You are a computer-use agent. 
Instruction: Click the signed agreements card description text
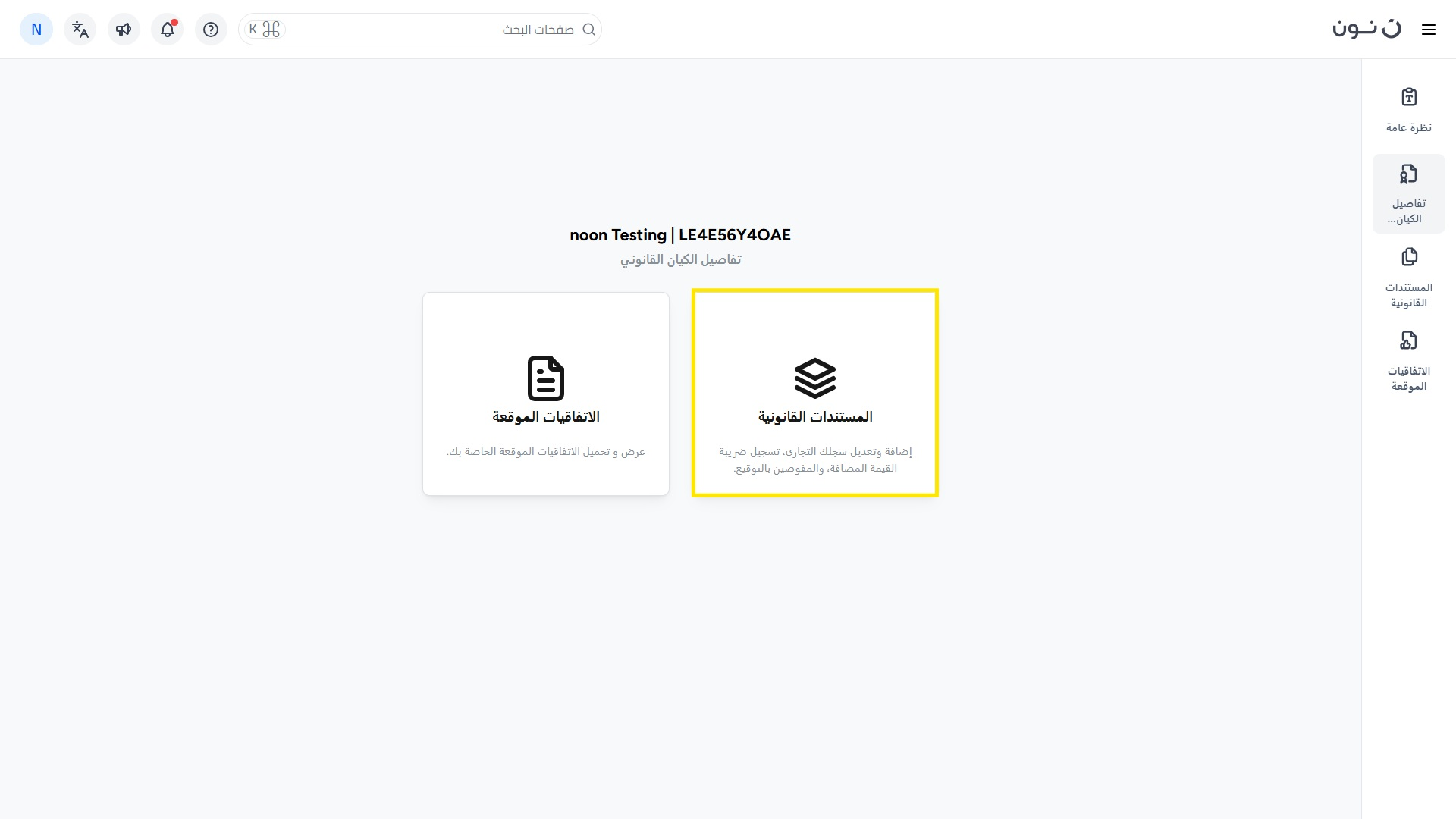tap(546, 452)
